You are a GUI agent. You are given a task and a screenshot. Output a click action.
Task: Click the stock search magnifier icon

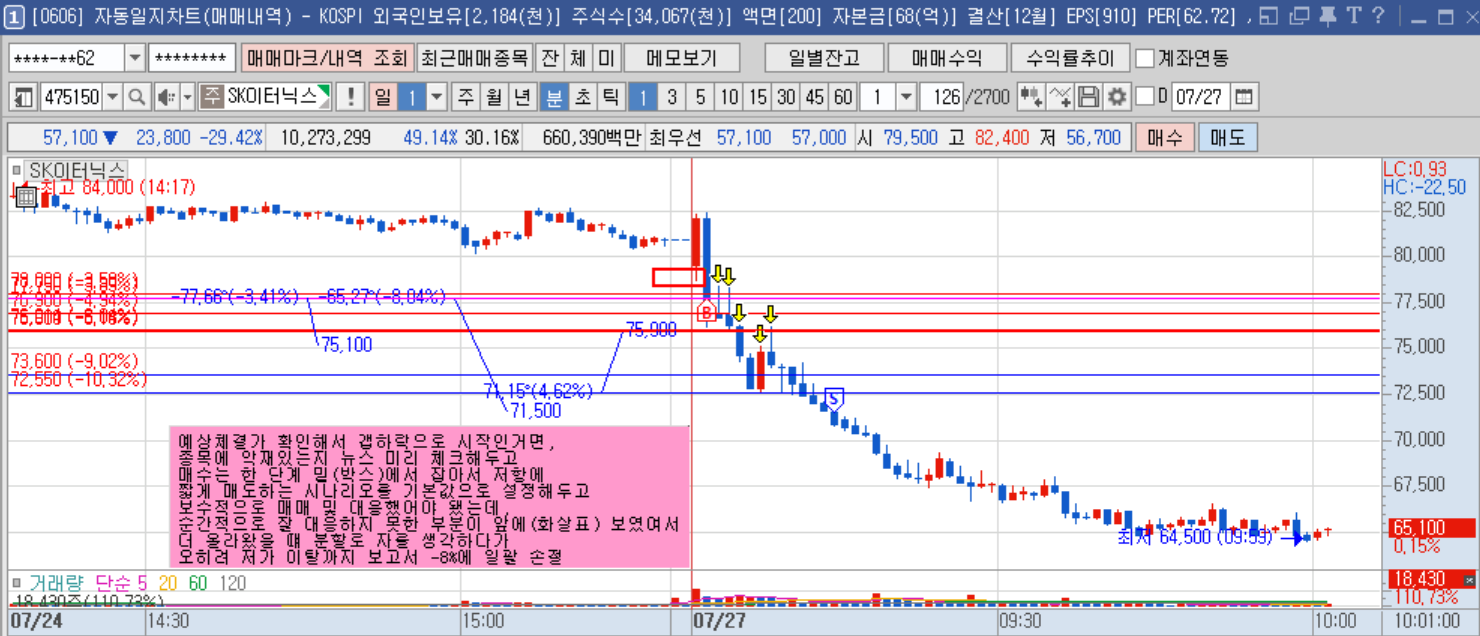[x=136, y=97]
